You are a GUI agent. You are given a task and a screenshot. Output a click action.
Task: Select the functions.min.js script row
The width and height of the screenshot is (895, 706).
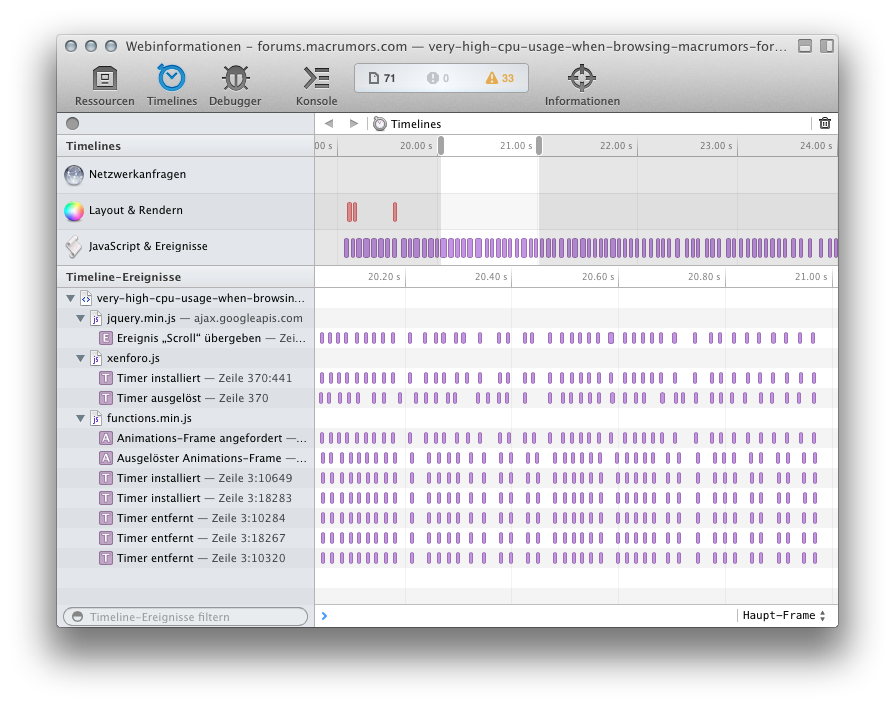(x=186, y=418)
